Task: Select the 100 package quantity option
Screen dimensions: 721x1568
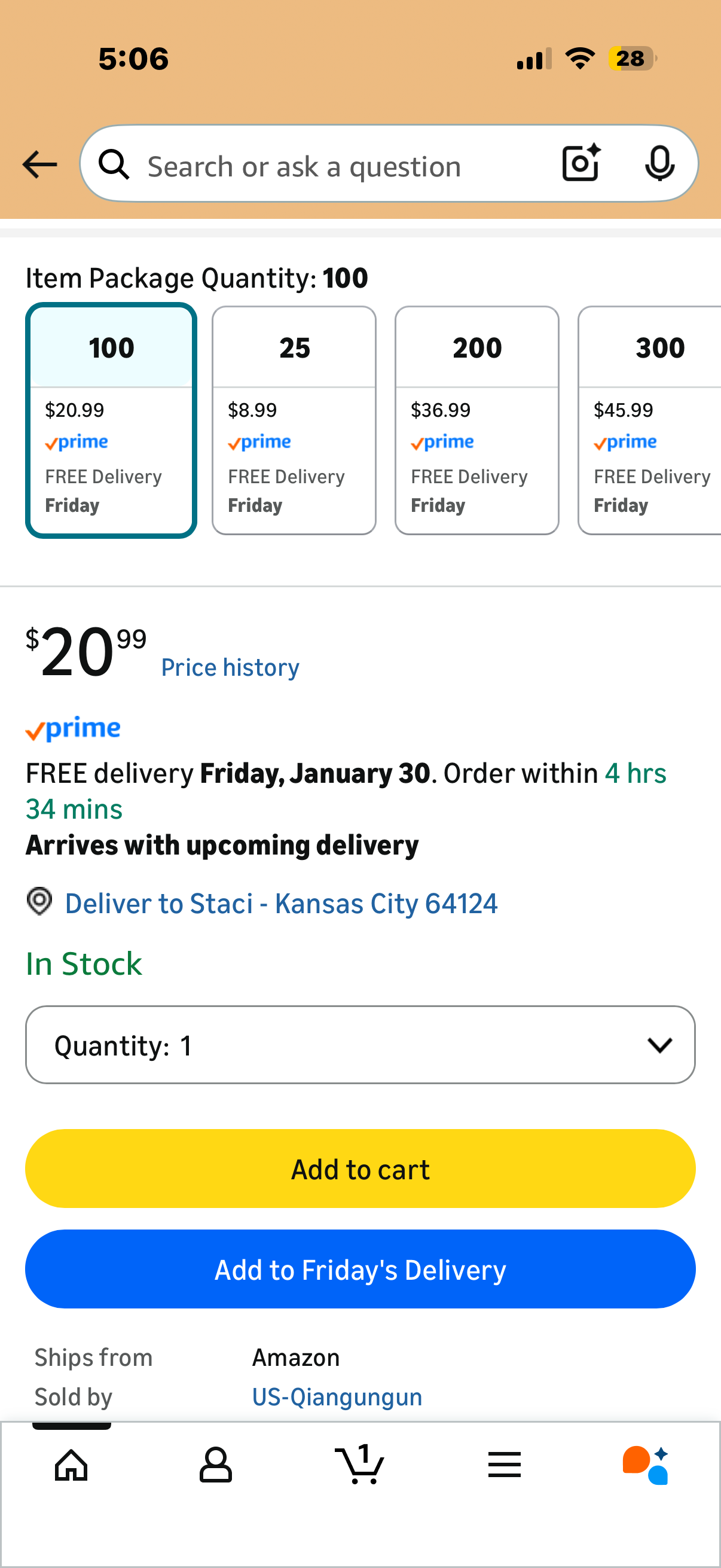Action: pos(111,420)
